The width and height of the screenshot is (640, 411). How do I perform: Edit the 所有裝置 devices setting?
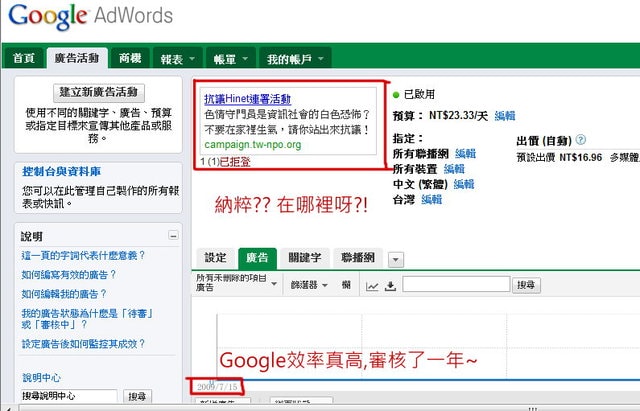click(454, 169)
